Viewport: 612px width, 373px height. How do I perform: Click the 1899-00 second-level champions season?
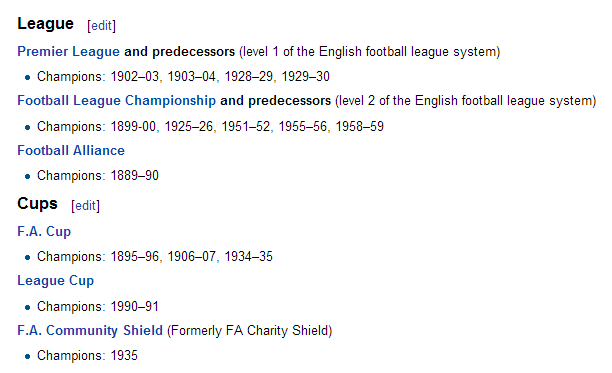pyautogui.click(x=133, y=126)
